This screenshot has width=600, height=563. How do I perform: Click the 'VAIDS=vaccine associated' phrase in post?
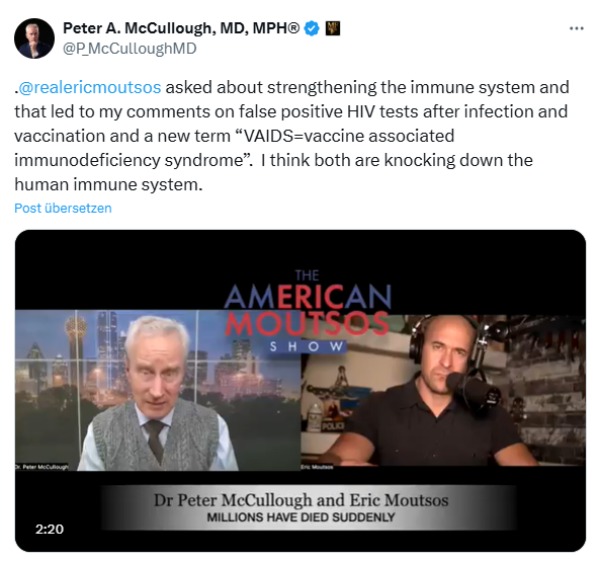coord(347,136)
